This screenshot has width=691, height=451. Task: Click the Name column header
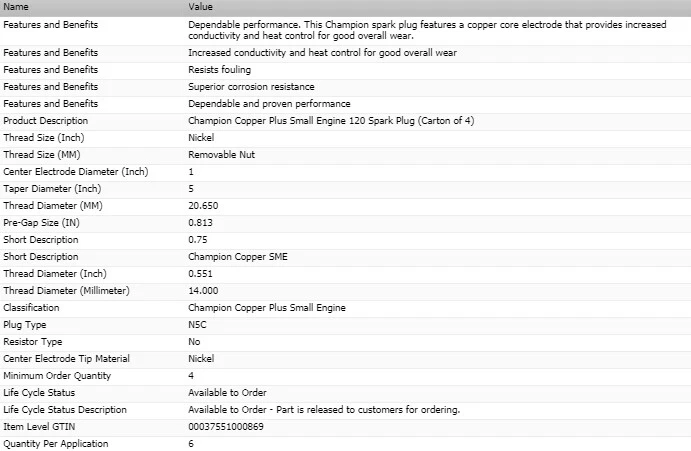tap(16, 7)
